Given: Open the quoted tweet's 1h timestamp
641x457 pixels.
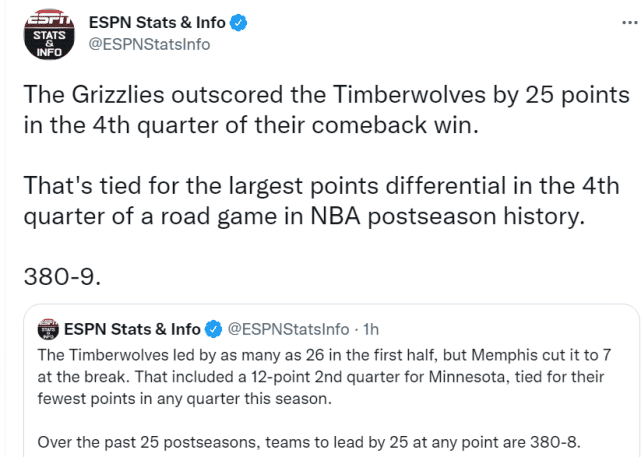Looking at the screenshot, I should click(369, 329).
